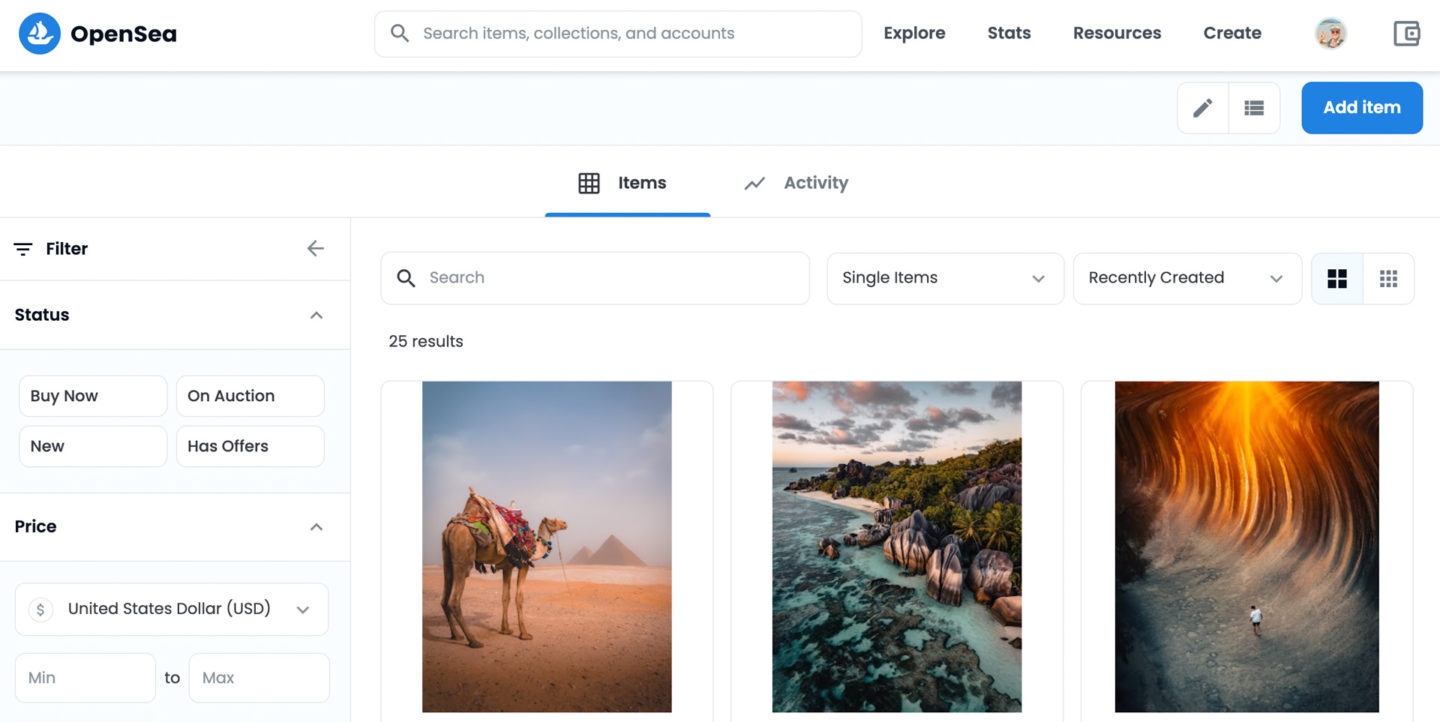
Task: Switch to small grid view
Action: [x=1388, y=279]
